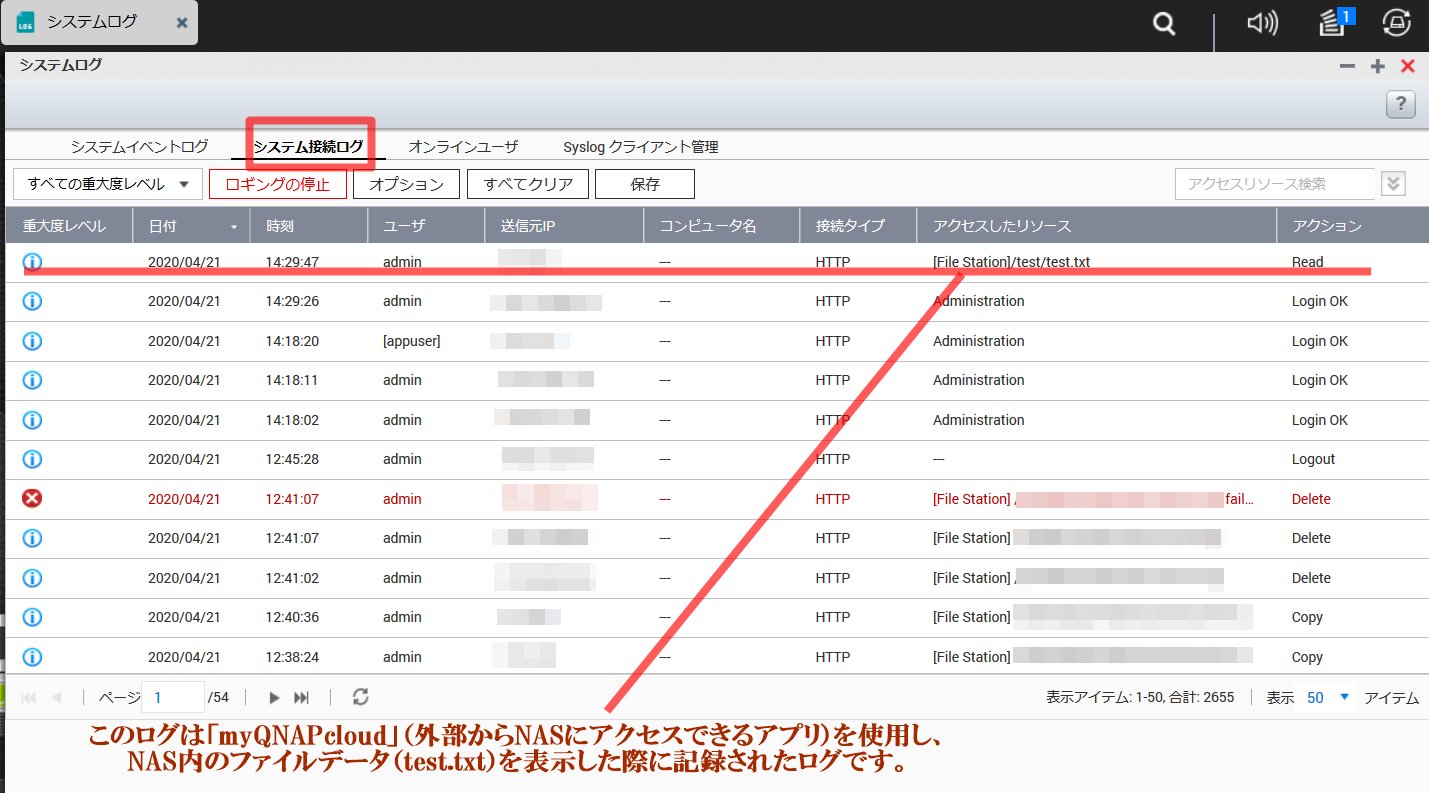Open background tasks notification icon
1429x793 pixels.
[1333, 22]
